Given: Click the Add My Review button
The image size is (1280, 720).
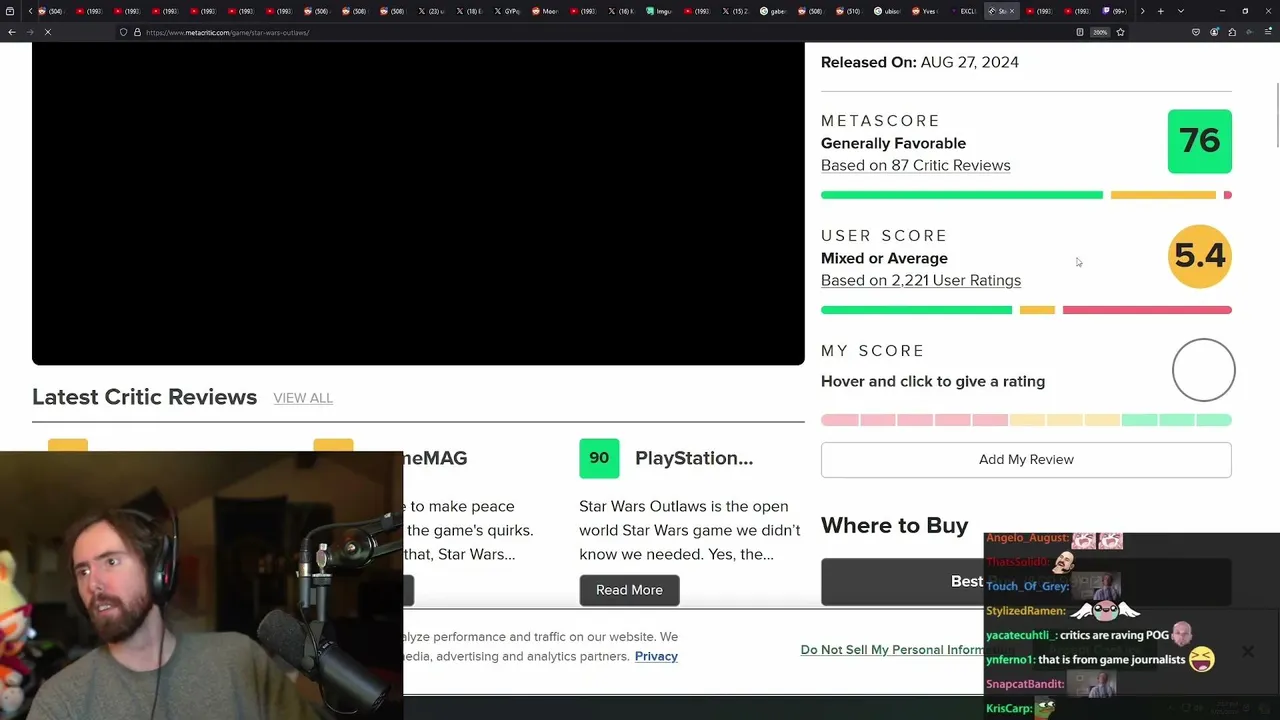Looking at the screenshot, I should pos(1026,460).
